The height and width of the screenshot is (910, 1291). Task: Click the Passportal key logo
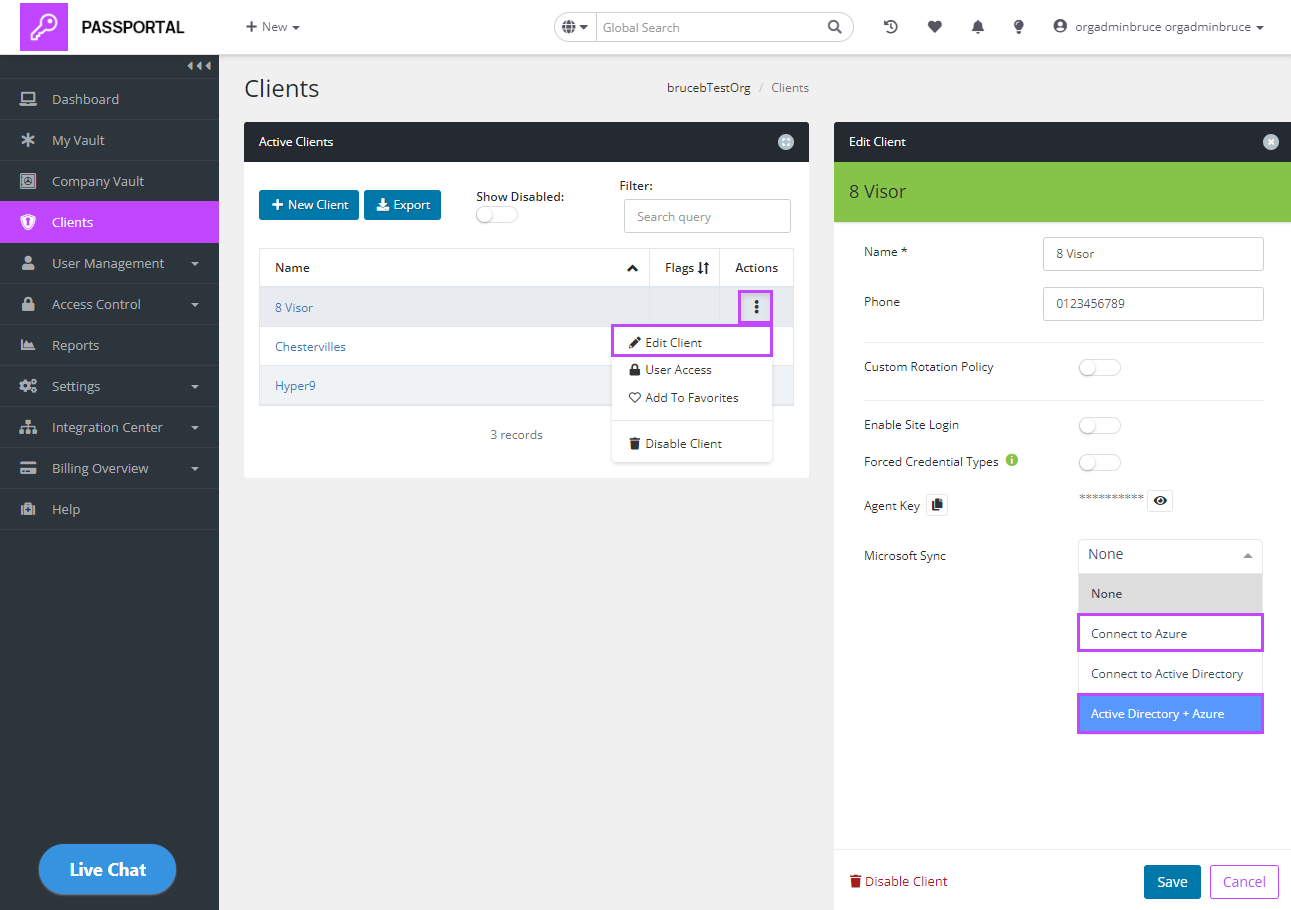(44, 27)
